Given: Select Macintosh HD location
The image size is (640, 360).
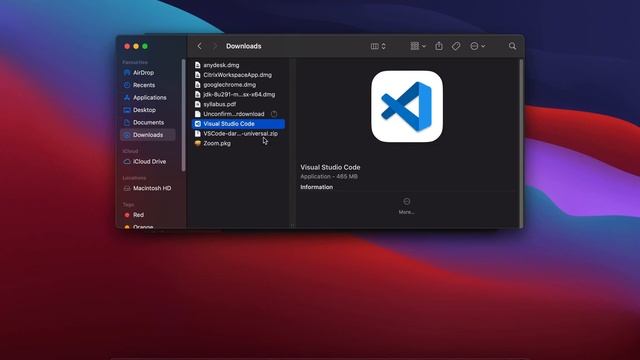Looking at the screenshot, I should 148,188.
